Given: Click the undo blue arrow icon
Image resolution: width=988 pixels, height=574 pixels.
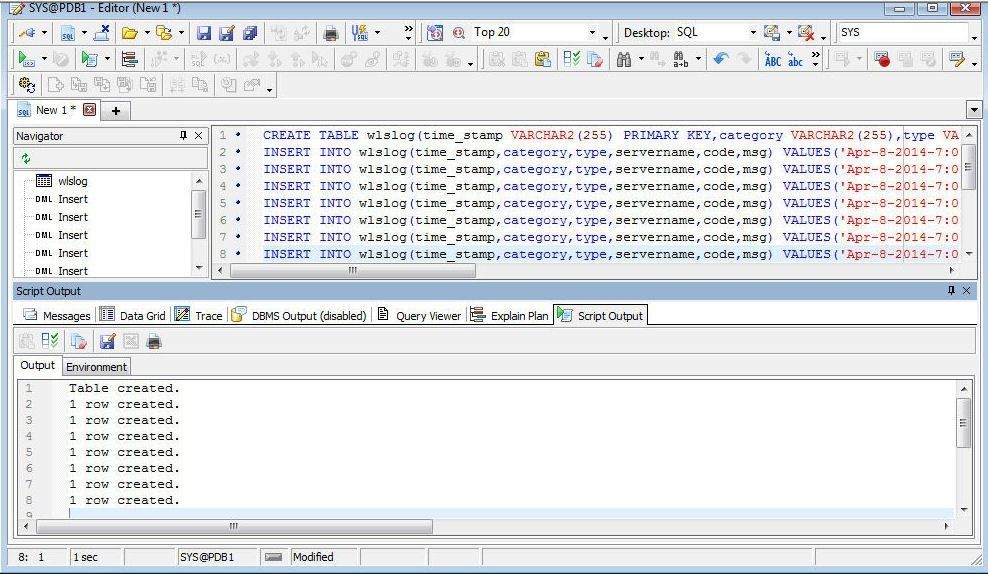Looking at the screenshot, I should (x=721, y=59).
